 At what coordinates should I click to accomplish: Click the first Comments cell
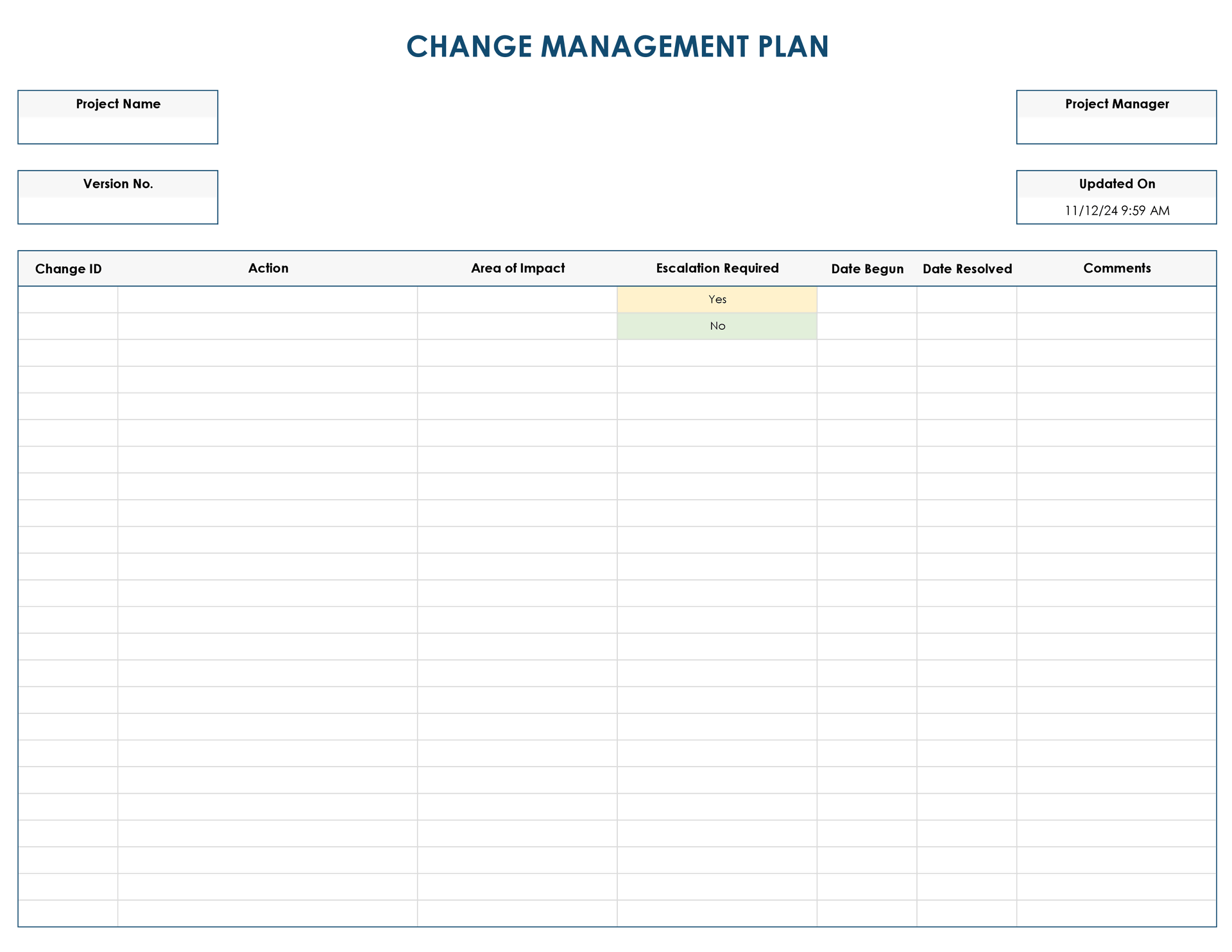click(1116, 299)
